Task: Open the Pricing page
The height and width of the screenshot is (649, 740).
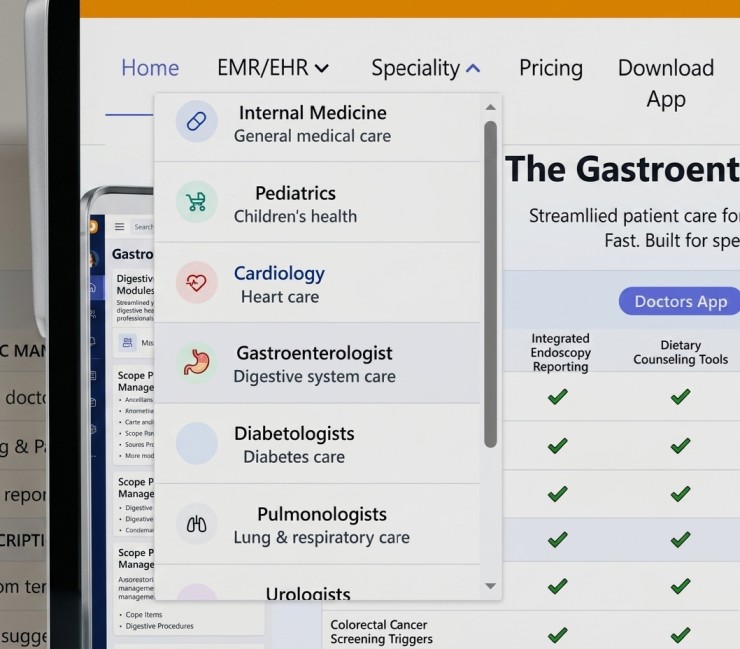Action: coord(551,68)
